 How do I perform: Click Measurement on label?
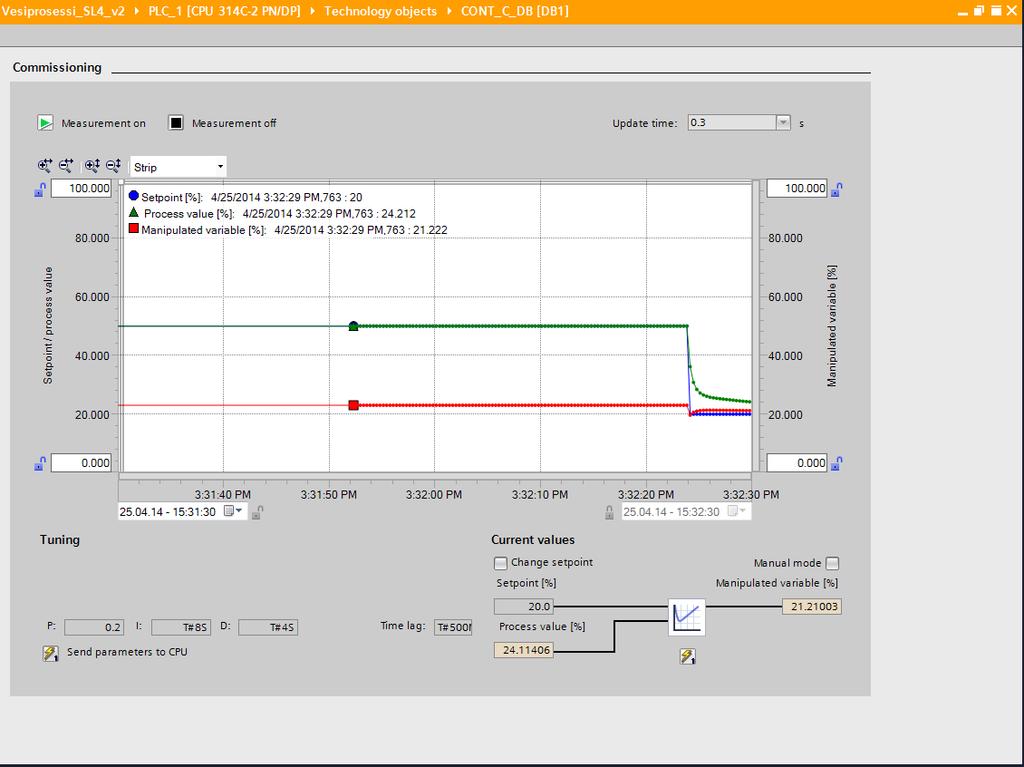103,123
